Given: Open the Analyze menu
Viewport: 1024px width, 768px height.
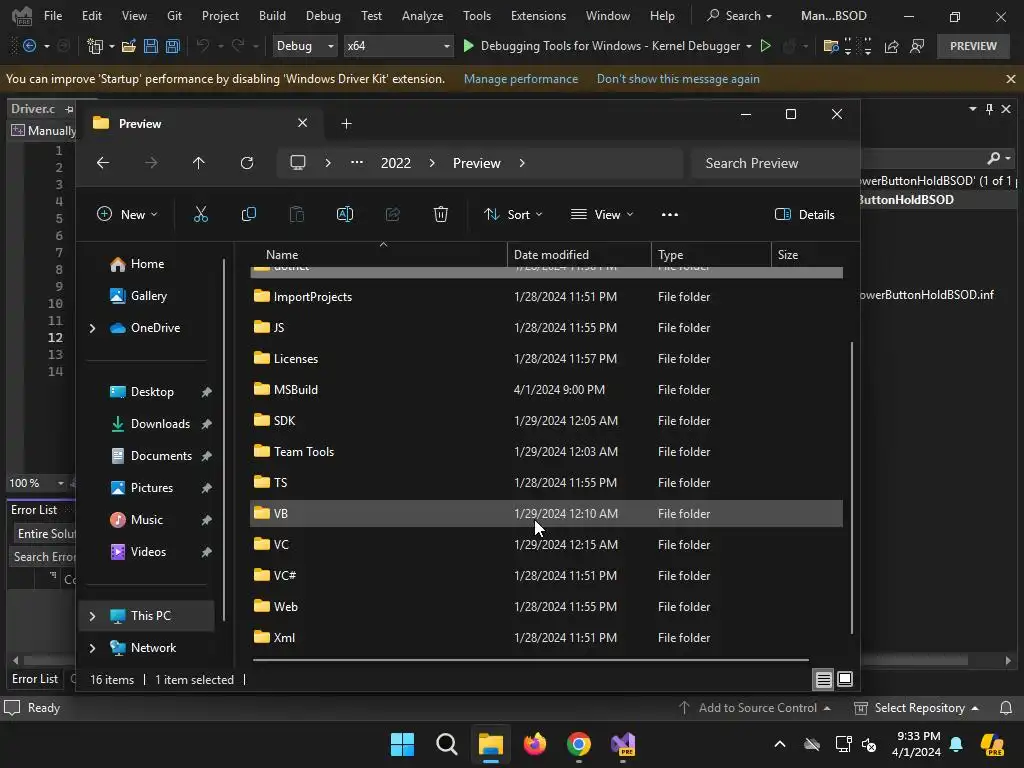Looking at the screenshot, I should (x=423, y=16).
